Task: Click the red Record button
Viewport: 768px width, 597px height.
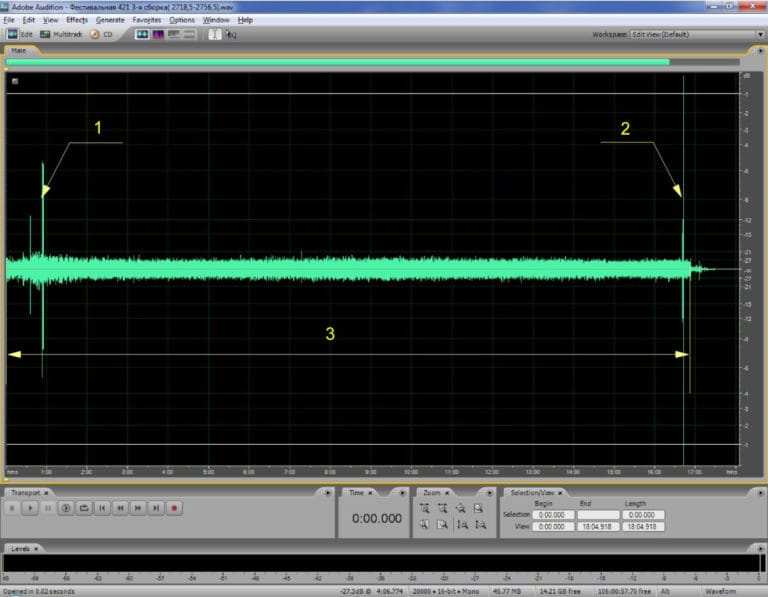Action: click(x=174, y=508)
